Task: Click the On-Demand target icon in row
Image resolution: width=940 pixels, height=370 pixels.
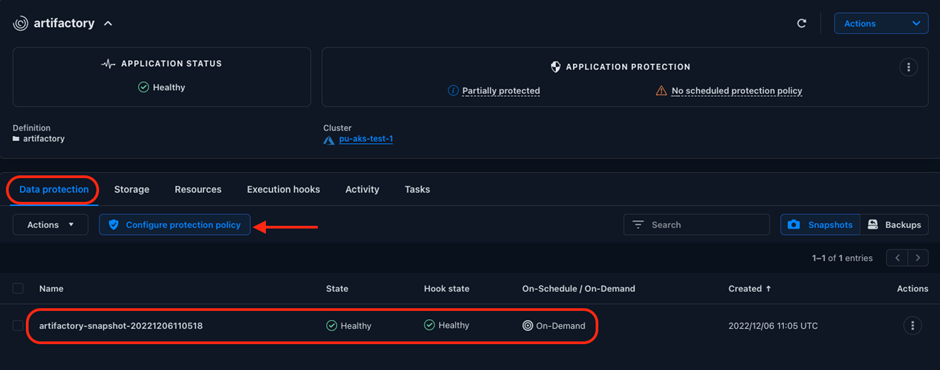Action: [x=528, y=326]
